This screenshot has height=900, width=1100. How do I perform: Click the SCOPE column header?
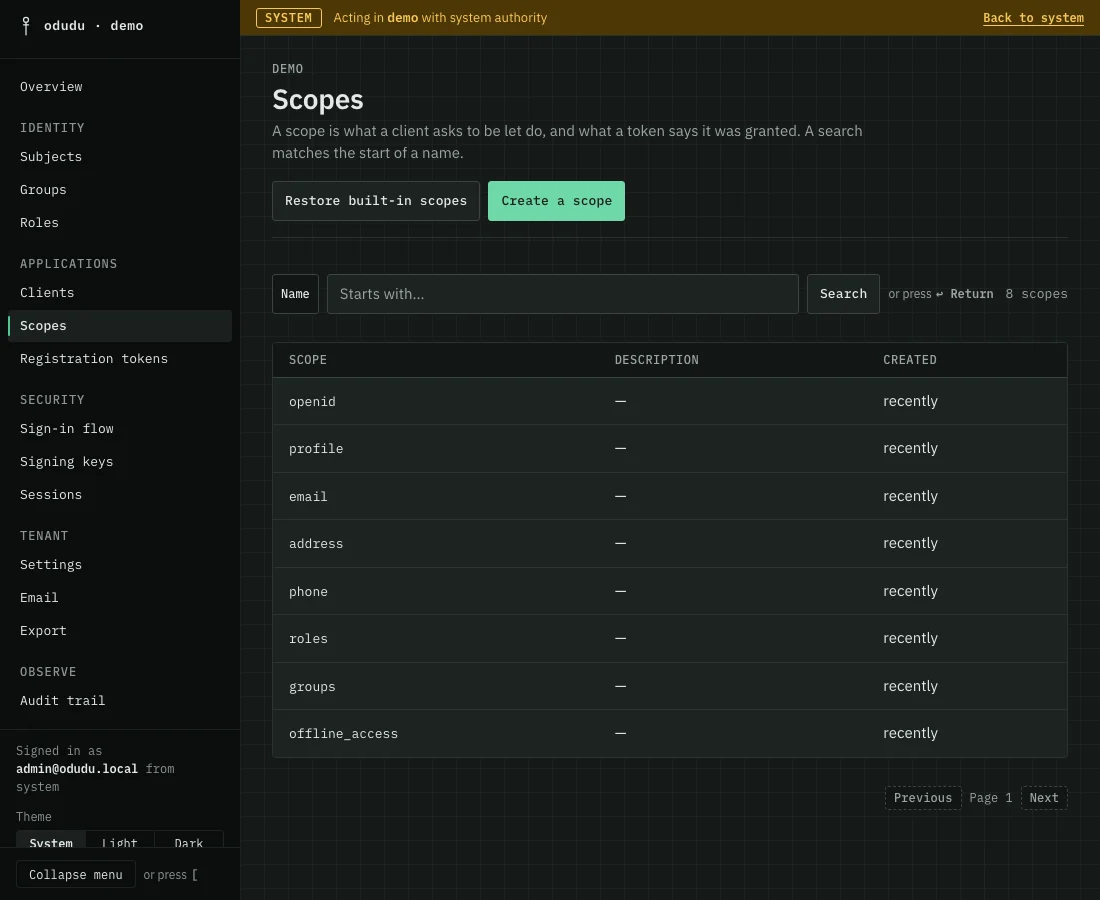point(308,360)
